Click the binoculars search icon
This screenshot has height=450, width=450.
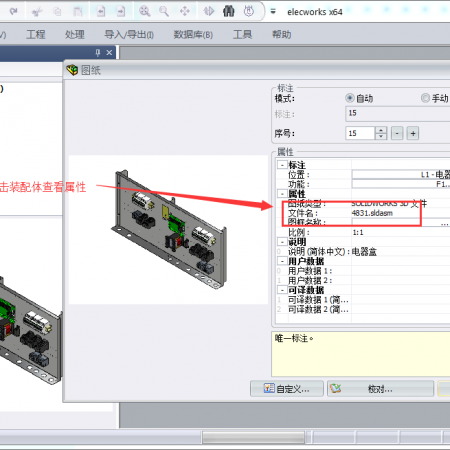(229, 11)
